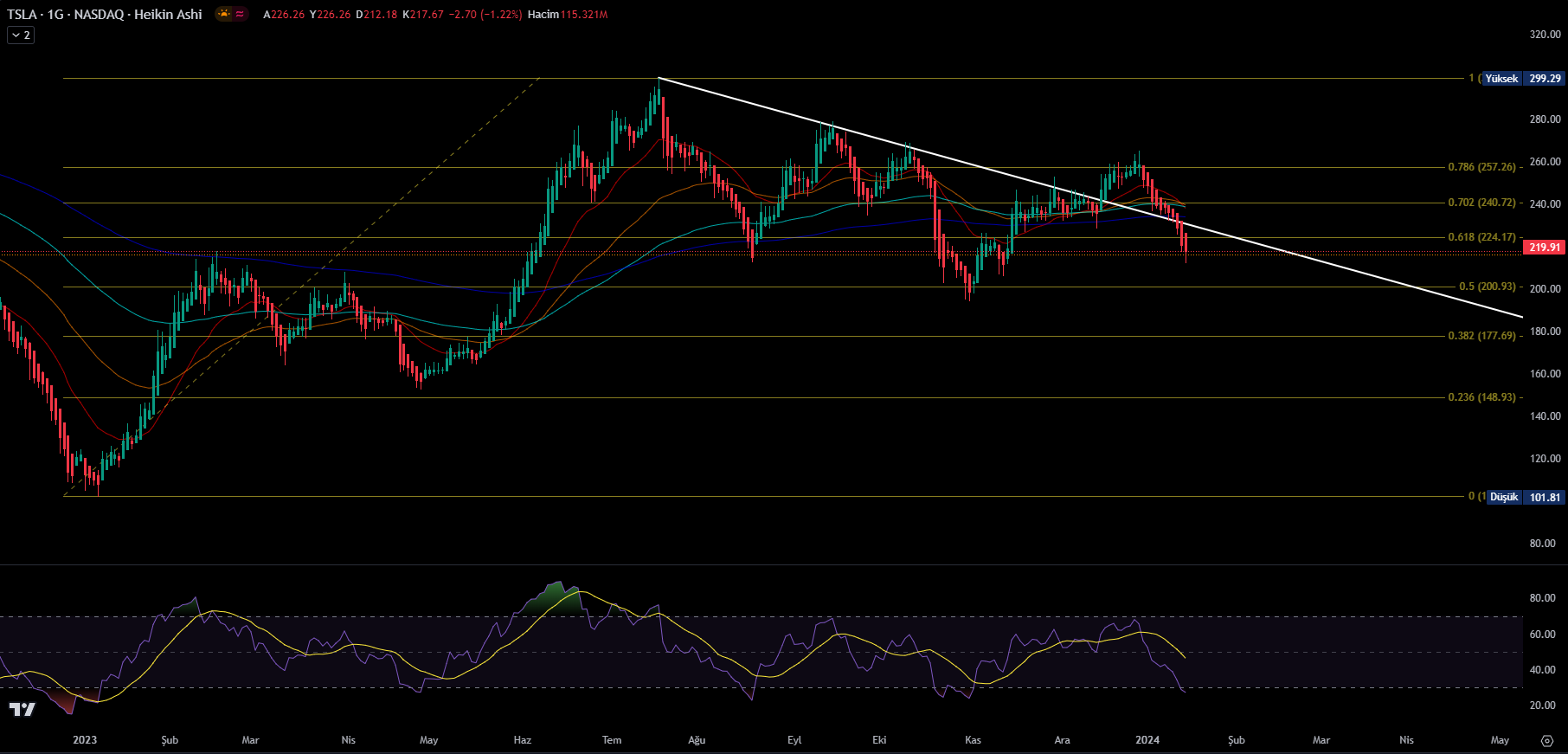The height and width of the screenshot is (754, 1568).
Task: Click the A226.26 open value
Action: (284, 15)
